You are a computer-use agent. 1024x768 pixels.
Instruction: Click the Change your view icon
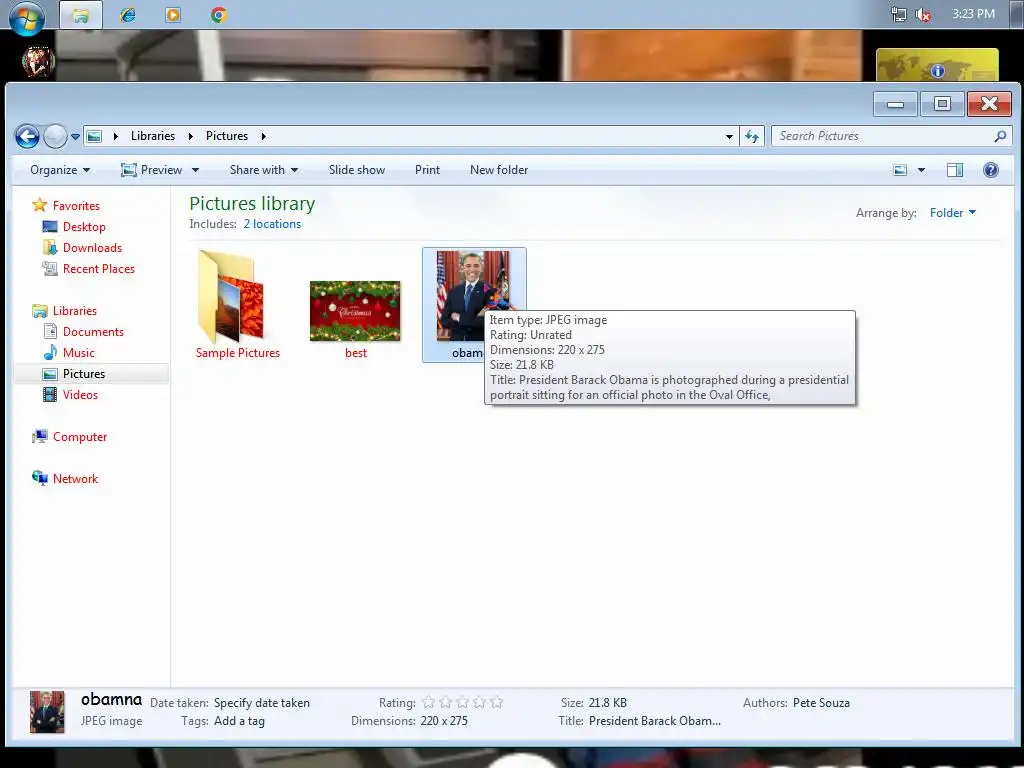(x=900, y=170)
